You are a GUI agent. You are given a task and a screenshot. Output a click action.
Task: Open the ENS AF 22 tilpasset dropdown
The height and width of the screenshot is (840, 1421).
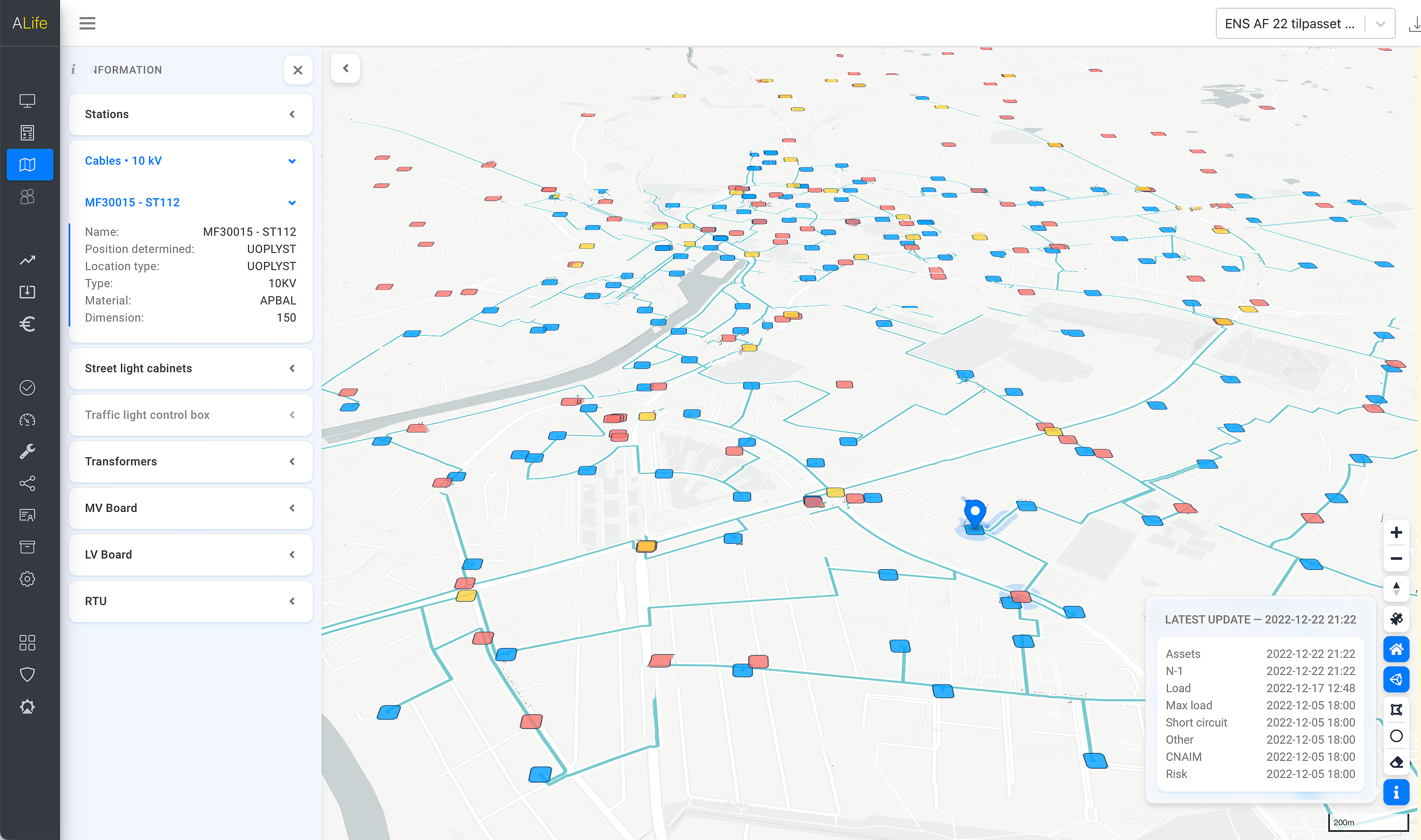(x=1305, y=24)
